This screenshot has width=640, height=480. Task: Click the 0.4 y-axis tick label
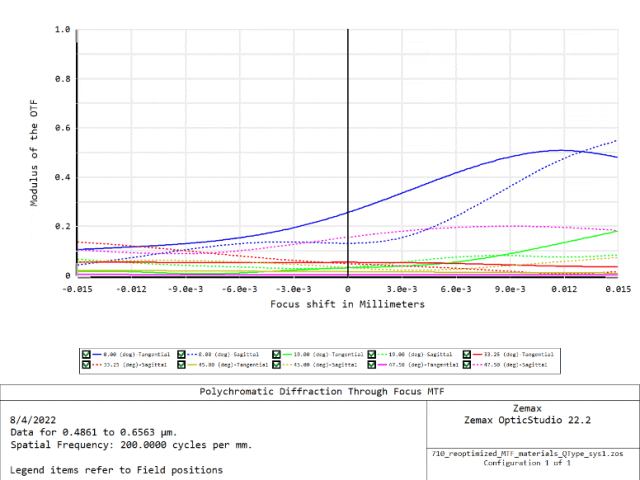point(63,177)
